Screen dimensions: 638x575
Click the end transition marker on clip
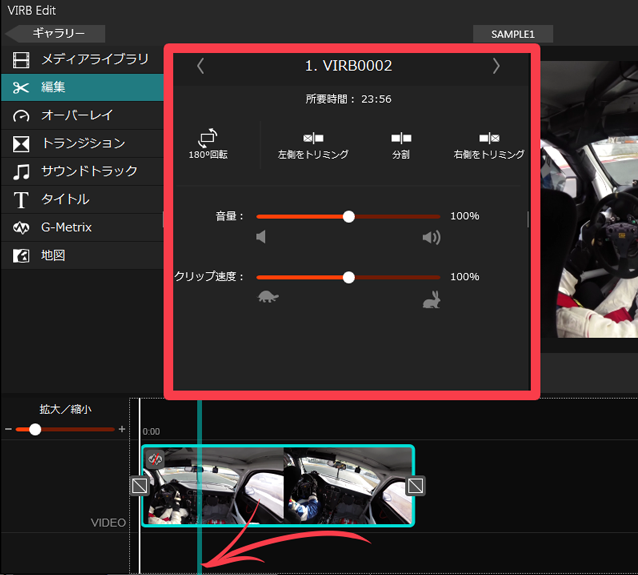(x=415, y=486)
